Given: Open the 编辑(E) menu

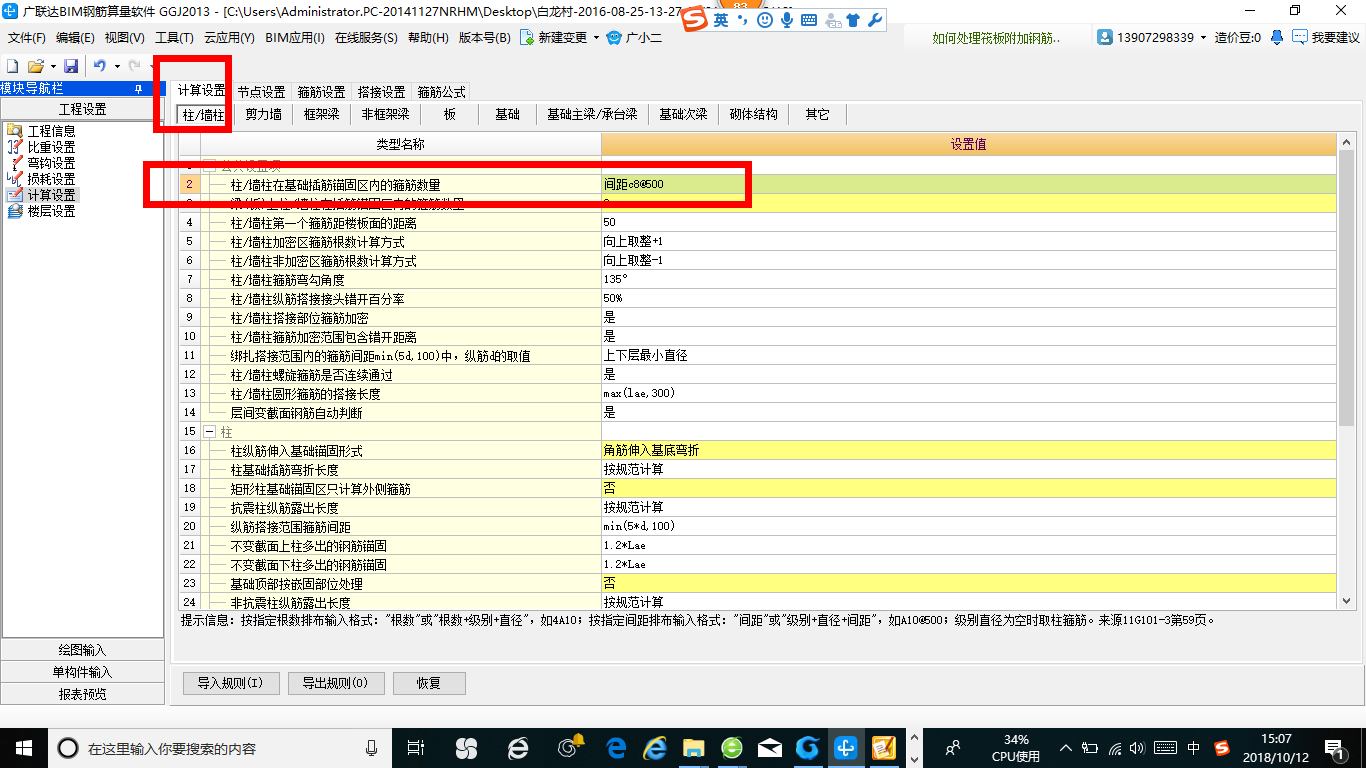Looking at the screenshot, I should [75, 38].
